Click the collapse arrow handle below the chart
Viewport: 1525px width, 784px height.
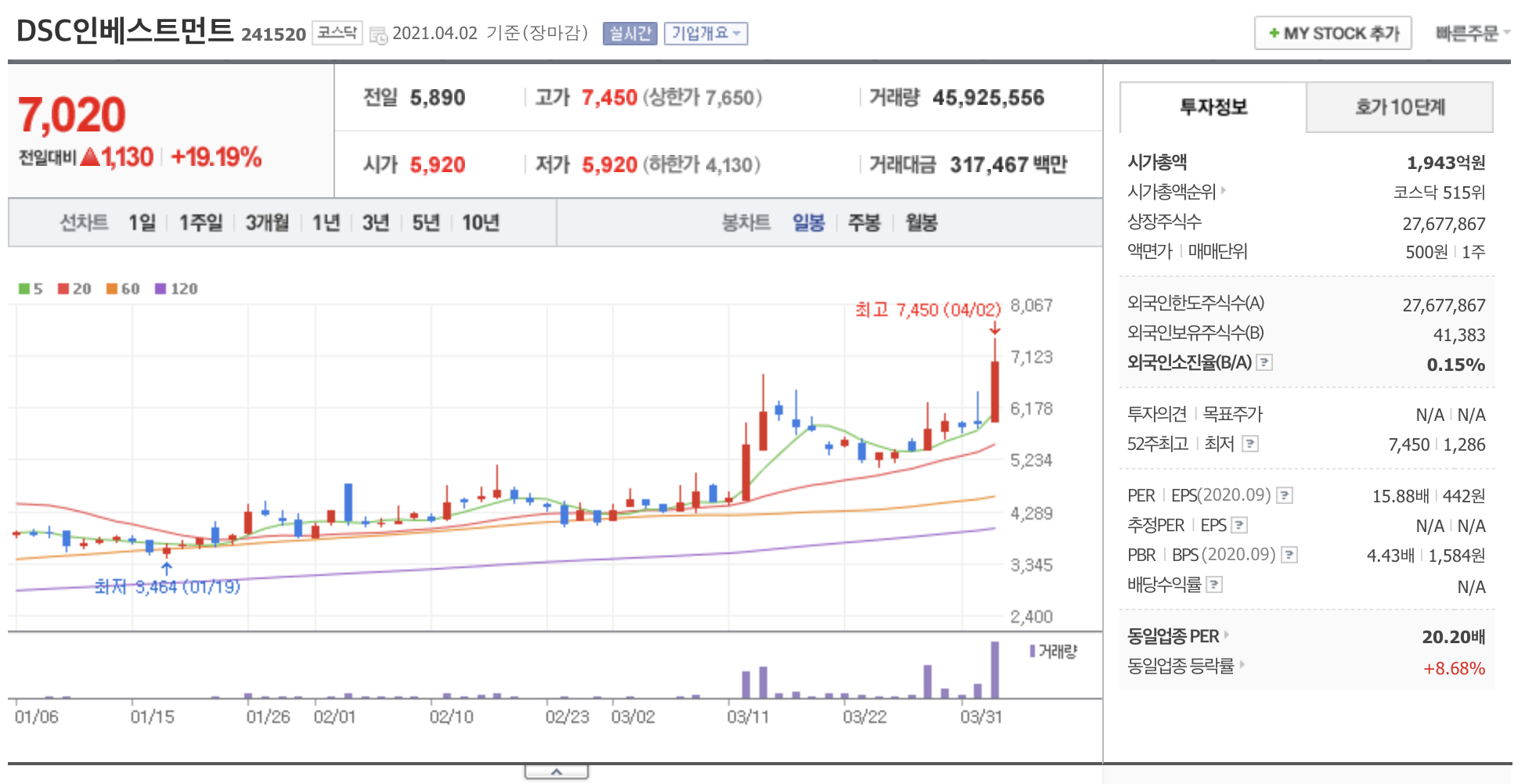[557, 772]
